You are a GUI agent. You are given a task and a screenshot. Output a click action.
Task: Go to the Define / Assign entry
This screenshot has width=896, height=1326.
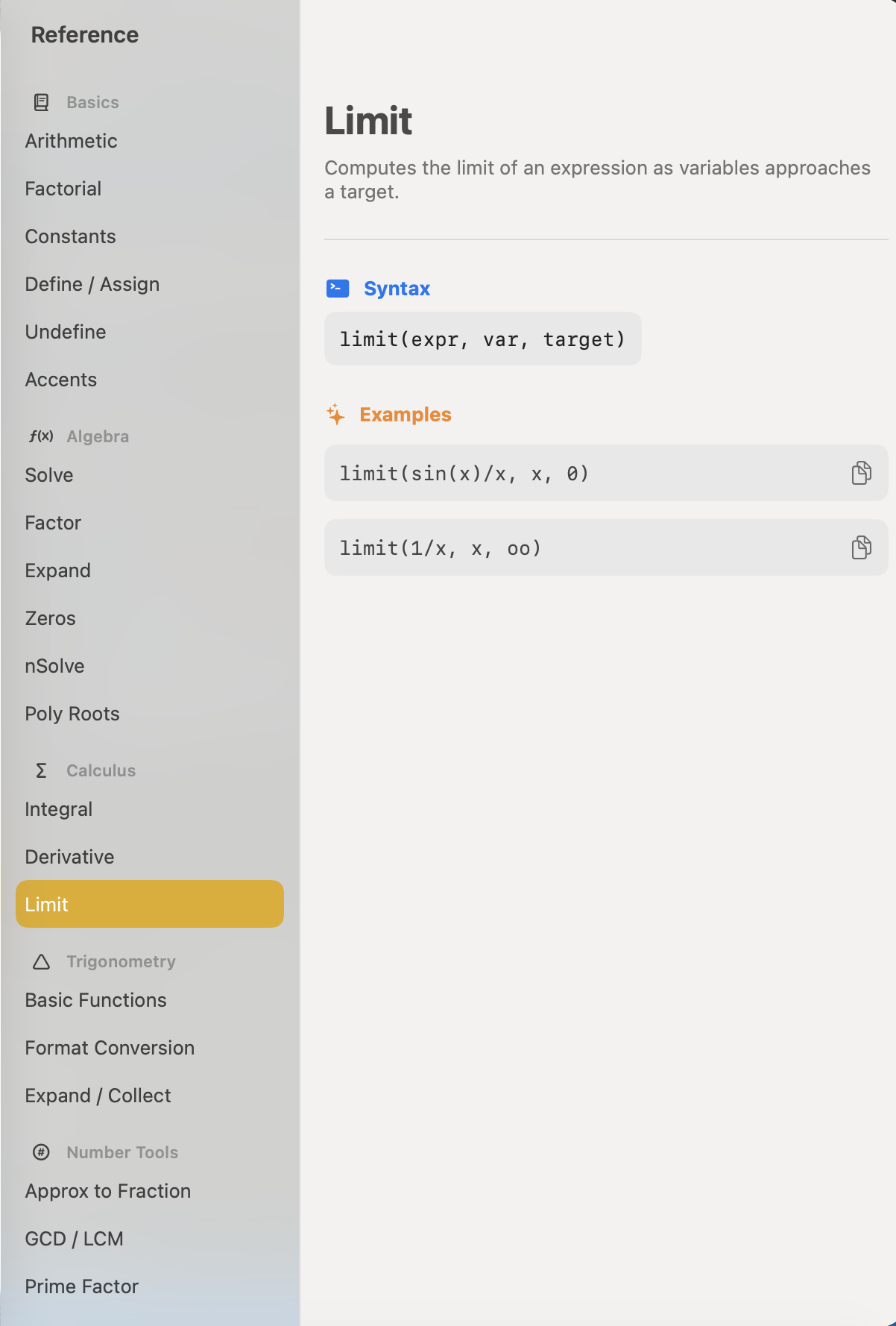coord(92,284)
